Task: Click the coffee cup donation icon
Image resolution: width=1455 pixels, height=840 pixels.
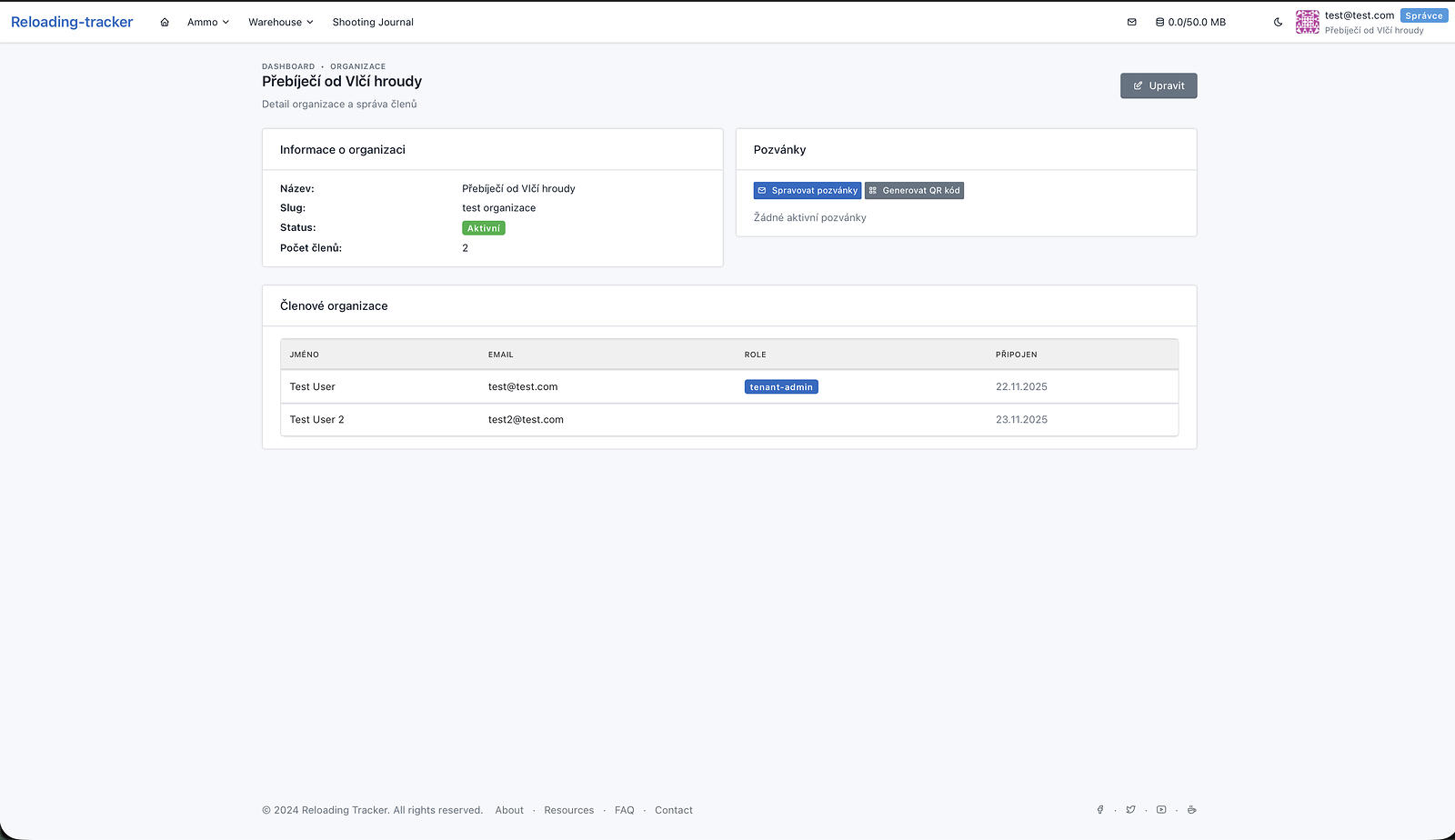Action: pos(1191,810)
